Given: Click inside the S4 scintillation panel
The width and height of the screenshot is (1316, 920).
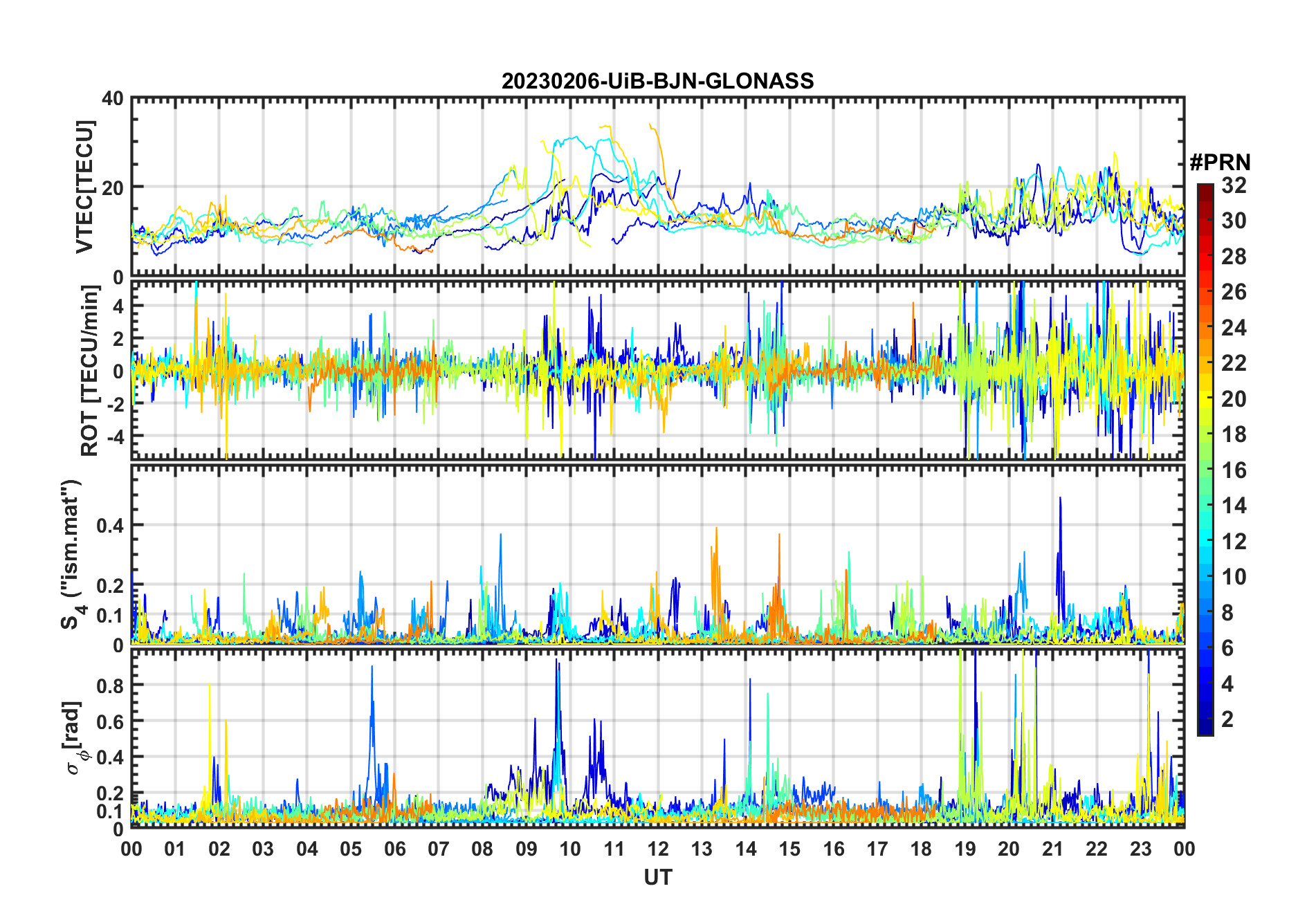Looking at the screenshot, I should click(x=657, y=554).
